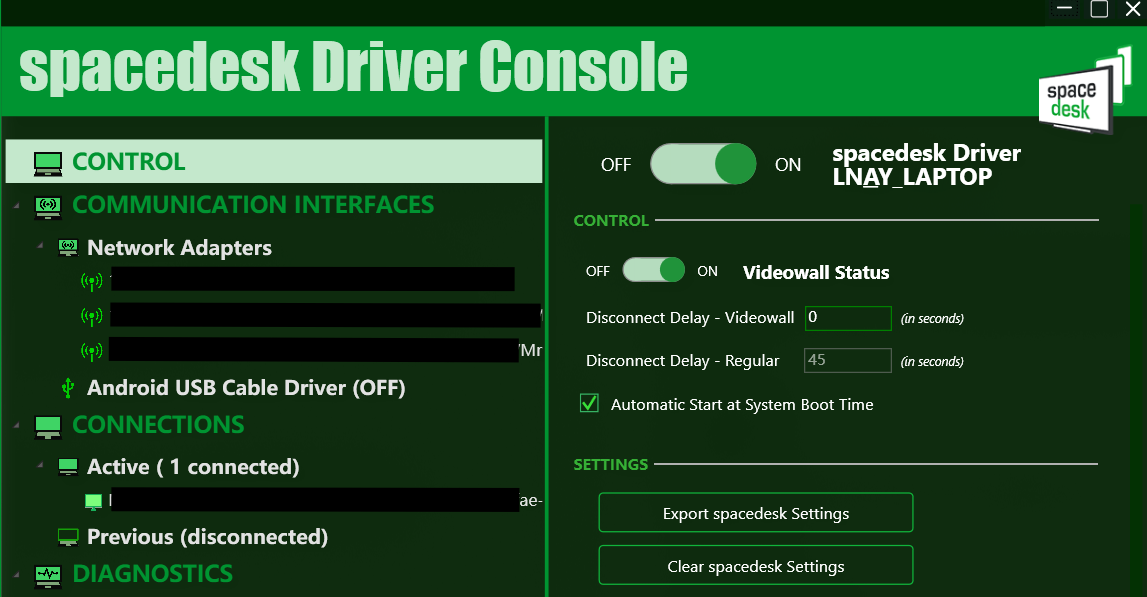Click the Active connections monitor icon

(x=68, y=468)
